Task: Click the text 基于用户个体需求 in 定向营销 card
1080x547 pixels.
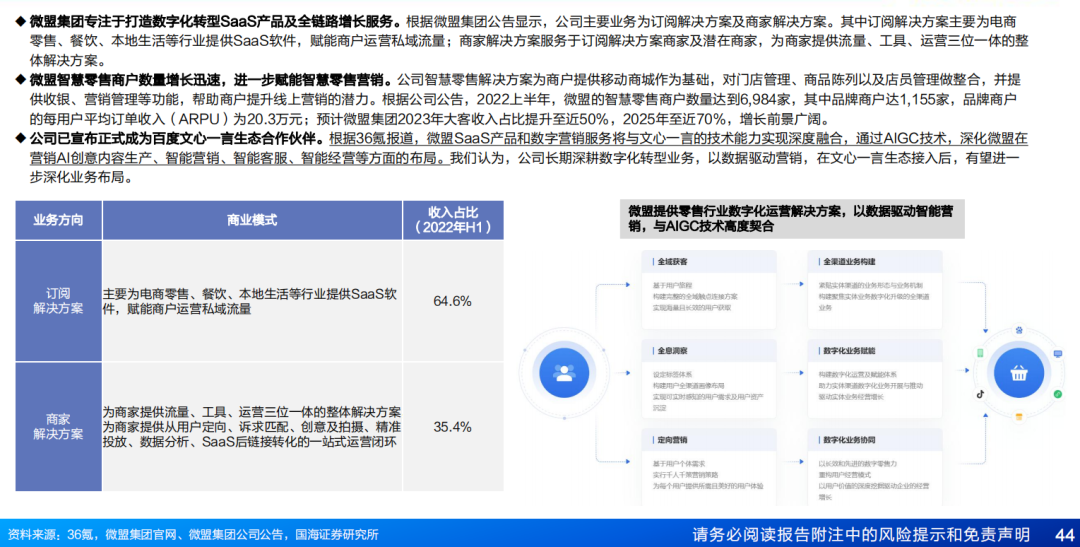Action: click(678, 464)
